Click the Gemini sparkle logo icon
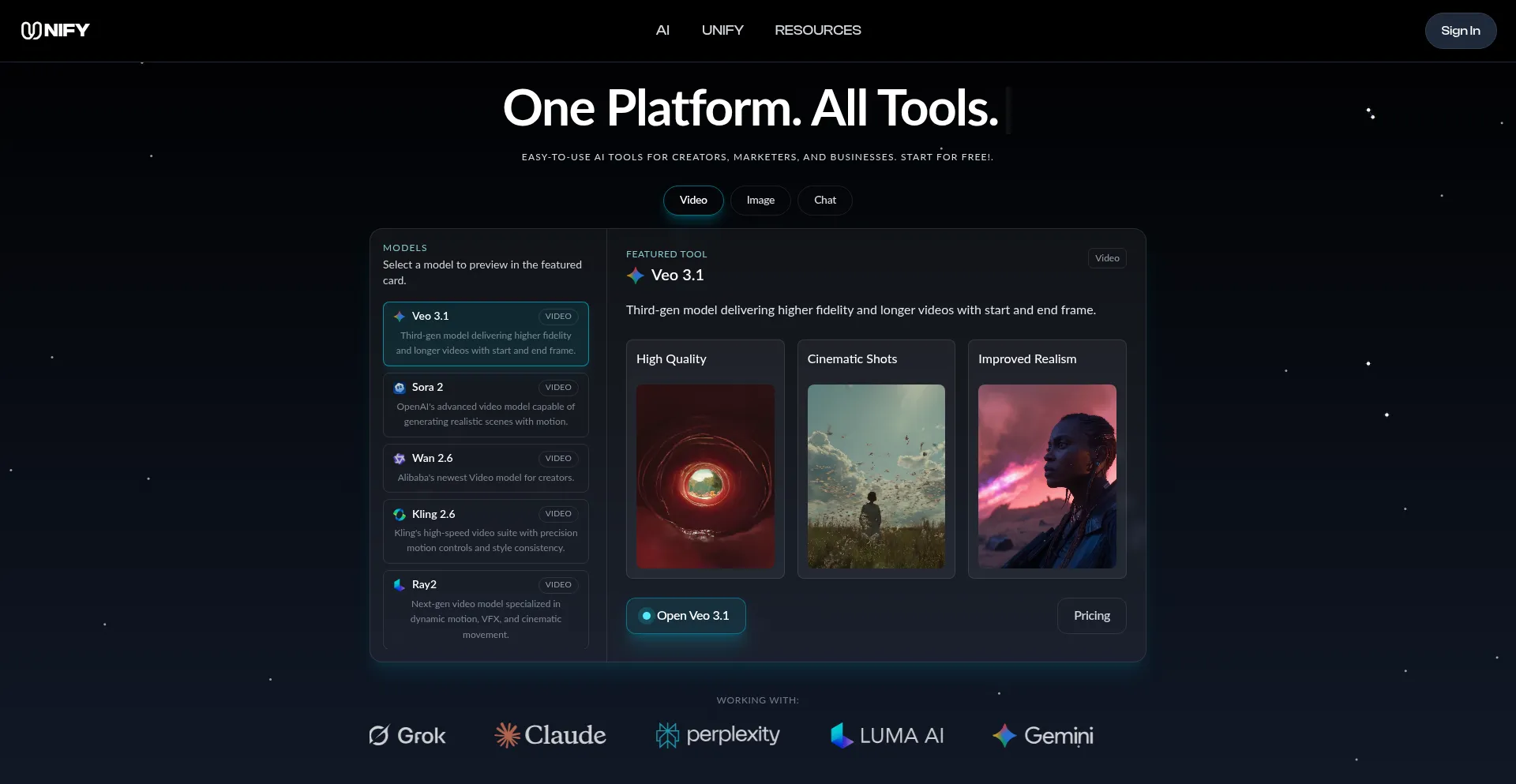 pos(1004,736)
